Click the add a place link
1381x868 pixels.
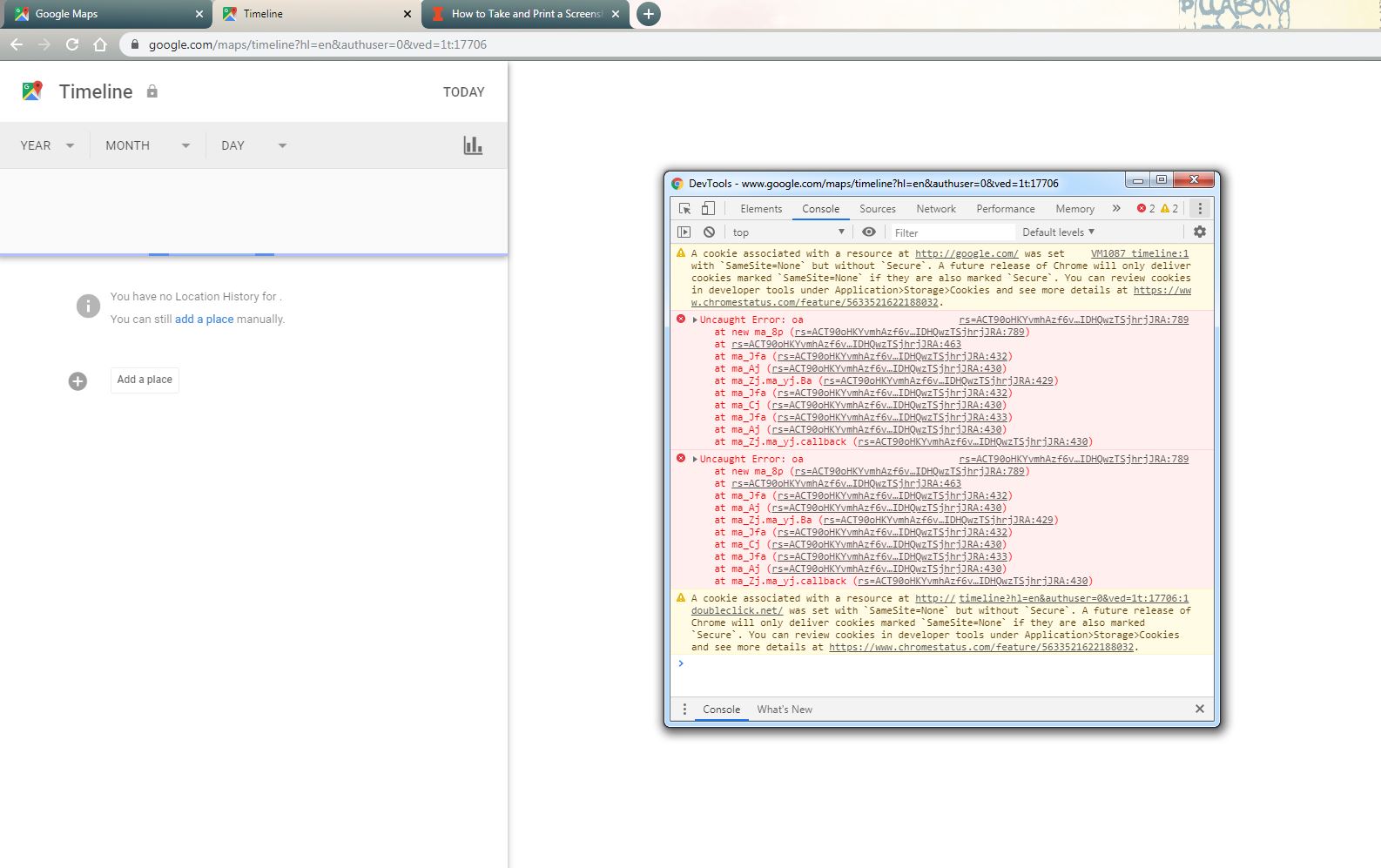point(204,320)
